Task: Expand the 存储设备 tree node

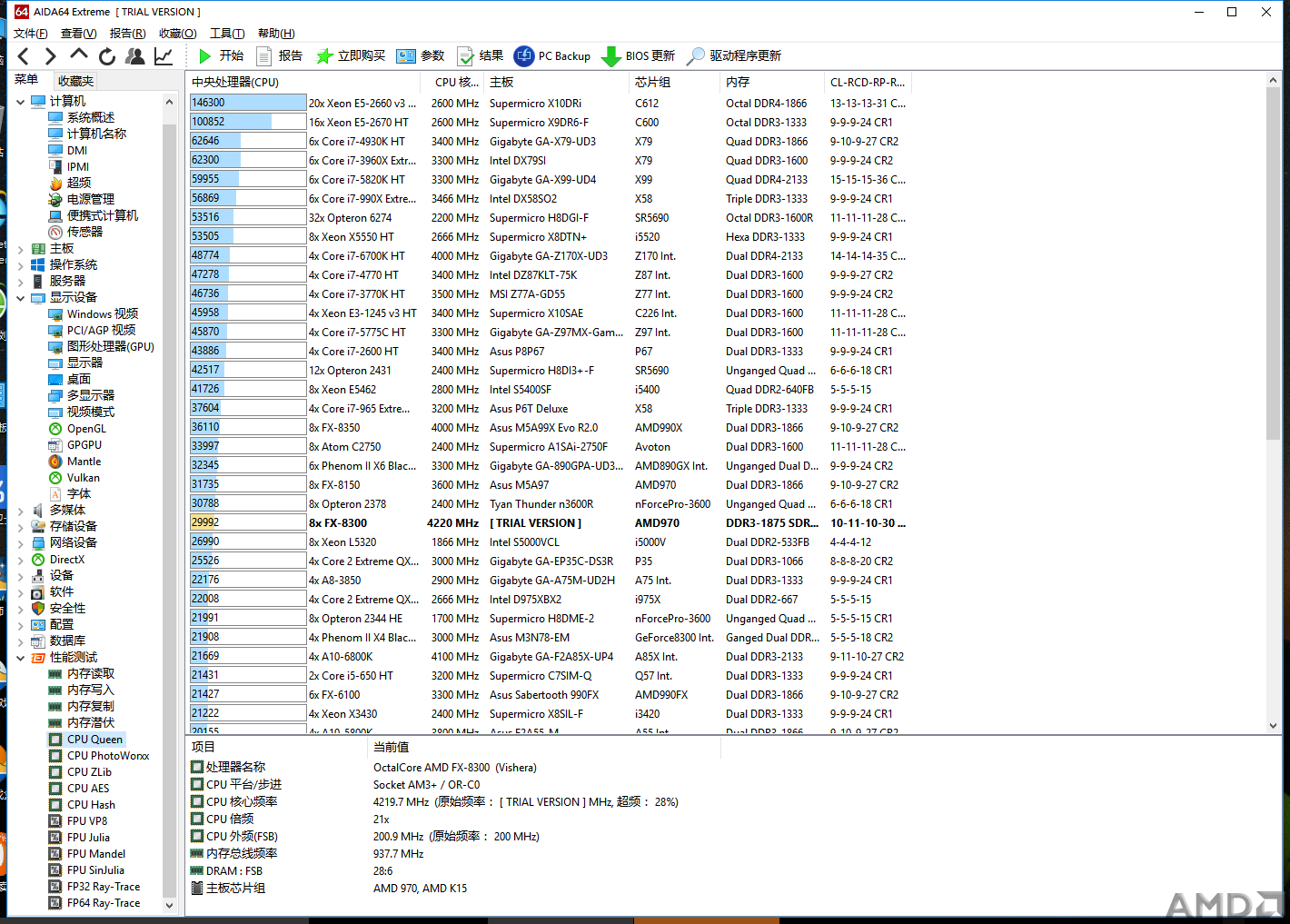Action: (20, 527)
